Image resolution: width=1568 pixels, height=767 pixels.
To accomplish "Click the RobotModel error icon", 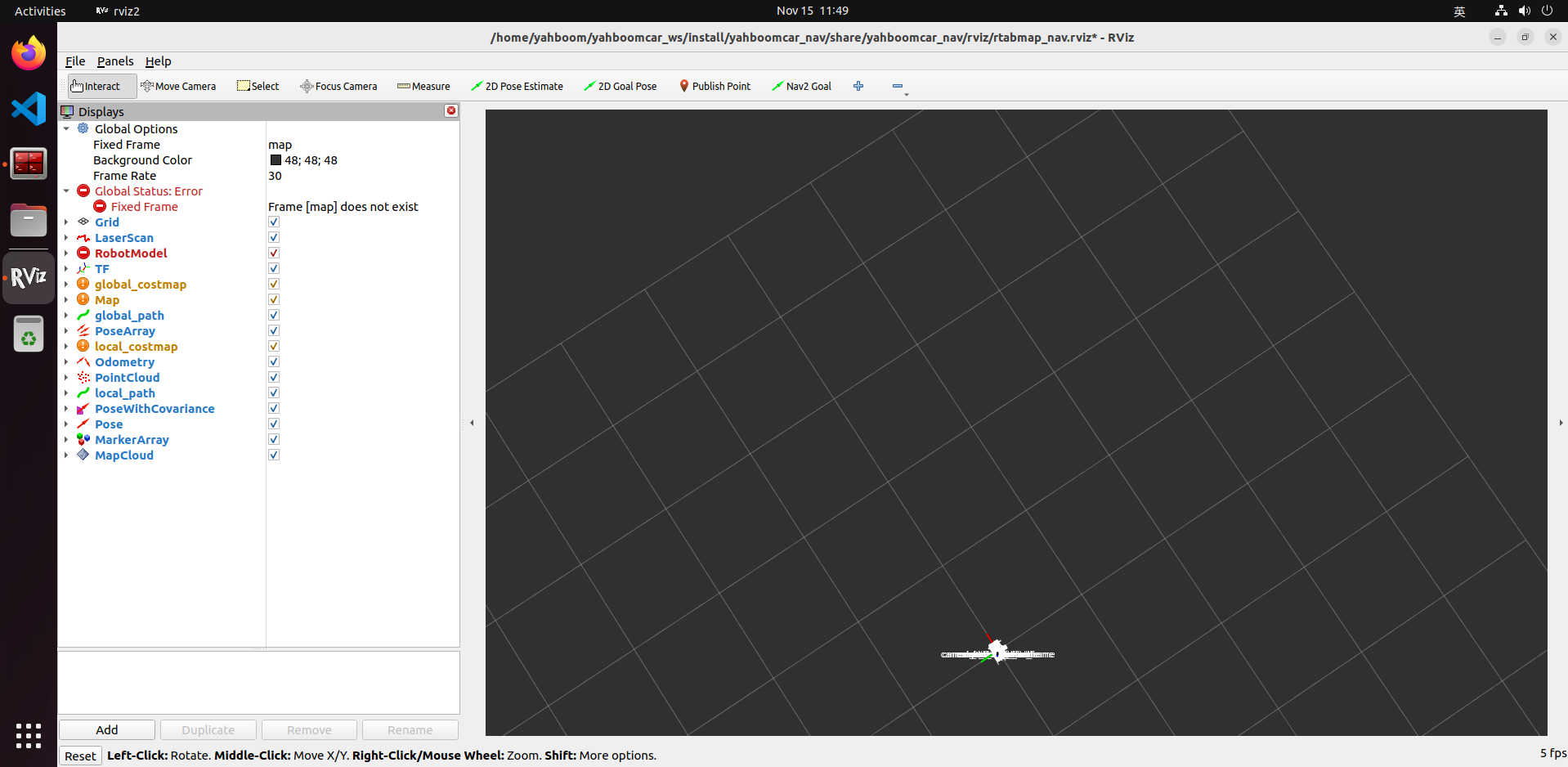I will (x=83, y=253).
